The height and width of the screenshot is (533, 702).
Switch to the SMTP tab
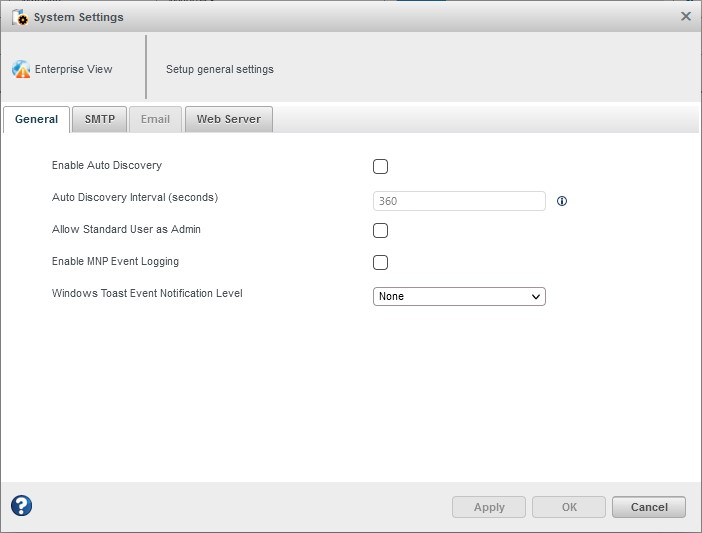(100, 120)
